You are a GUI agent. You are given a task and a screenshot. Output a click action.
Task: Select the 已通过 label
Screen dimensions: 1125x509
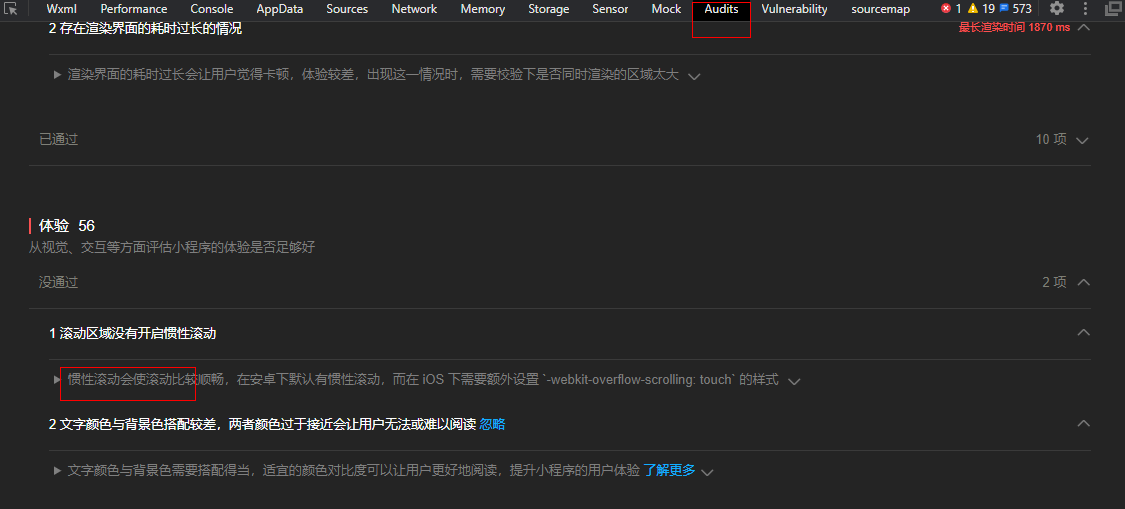click(58, 139)
